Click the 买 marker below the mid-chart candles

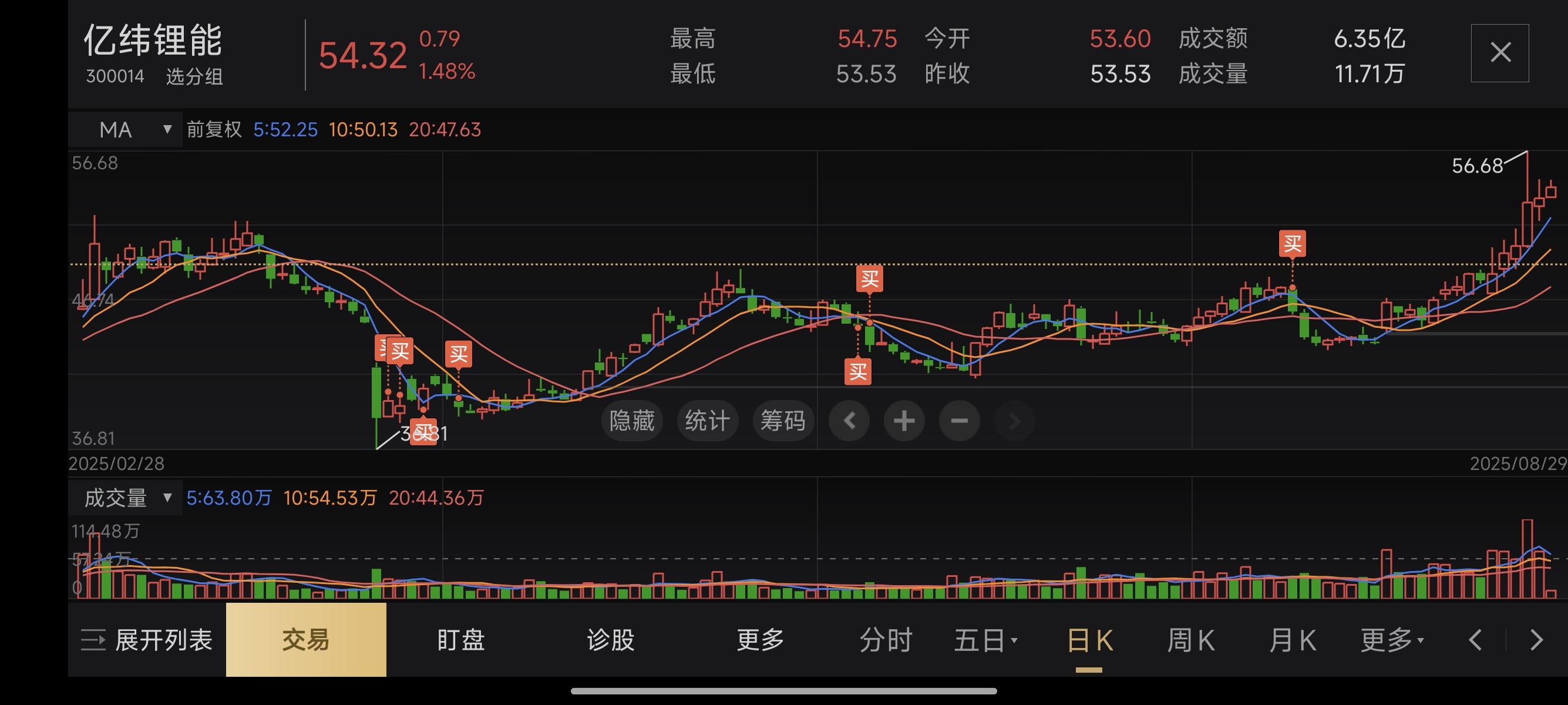click(x=857, y=371)
